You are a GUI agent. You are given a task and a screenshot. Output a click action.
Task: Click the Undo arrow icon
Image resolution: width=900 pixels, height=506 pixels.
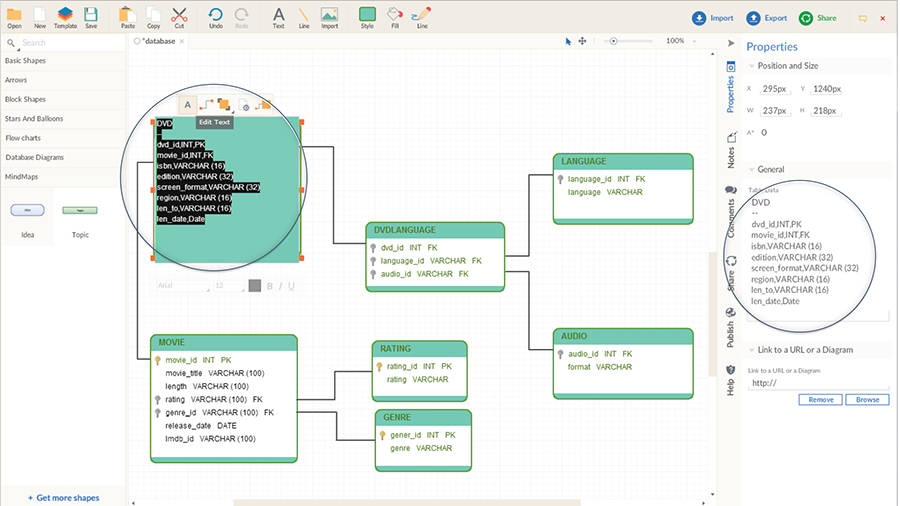pos(216,15)
